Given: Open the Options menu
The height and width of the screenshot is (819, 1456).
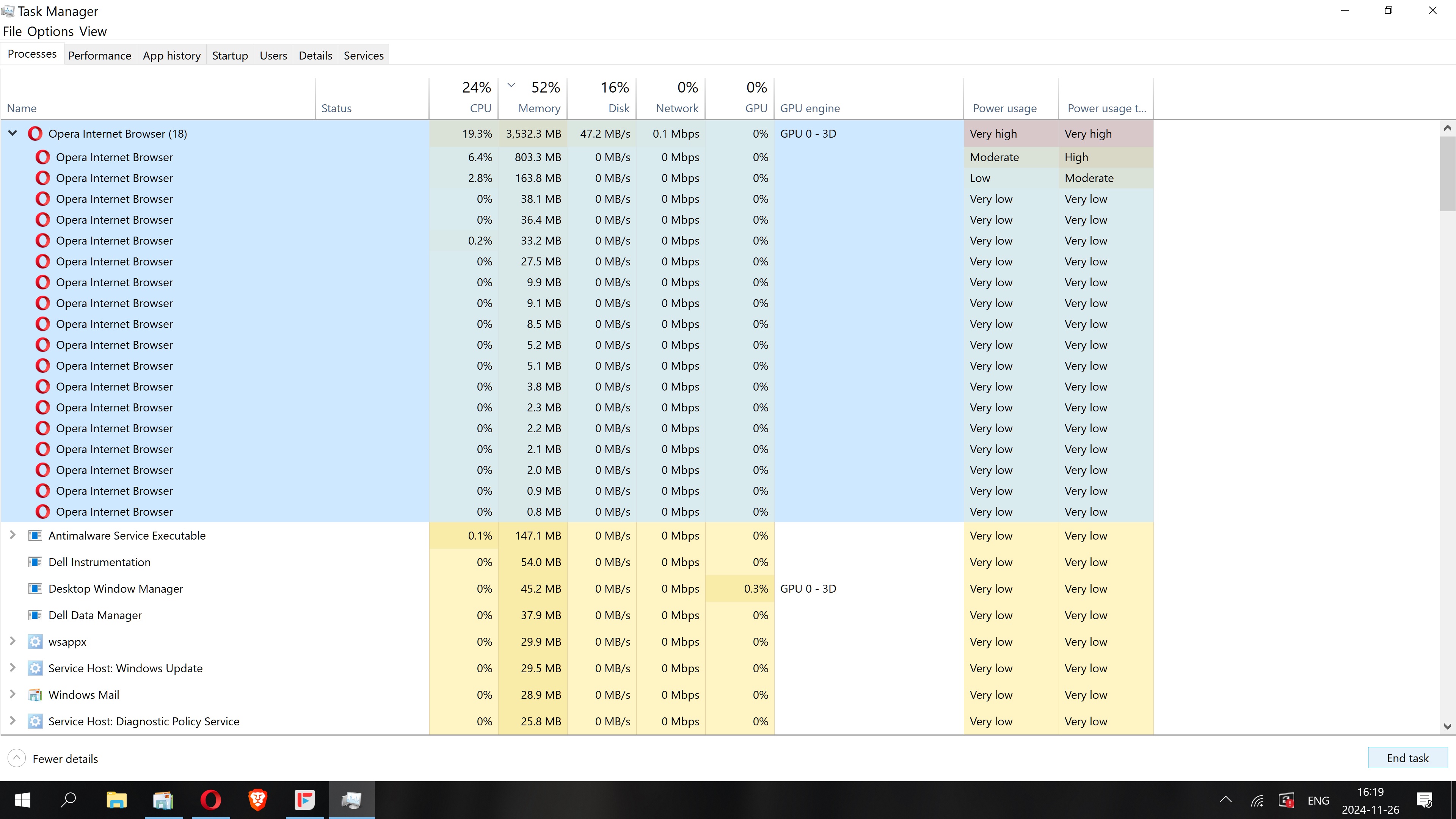Looking at the screenshot, I should pos(50,31).
